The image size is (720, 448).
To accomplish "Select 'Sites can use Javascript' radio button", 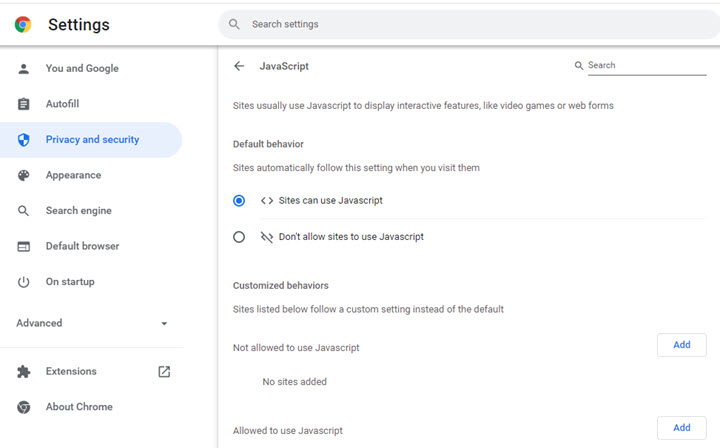I will click(239, 201).
